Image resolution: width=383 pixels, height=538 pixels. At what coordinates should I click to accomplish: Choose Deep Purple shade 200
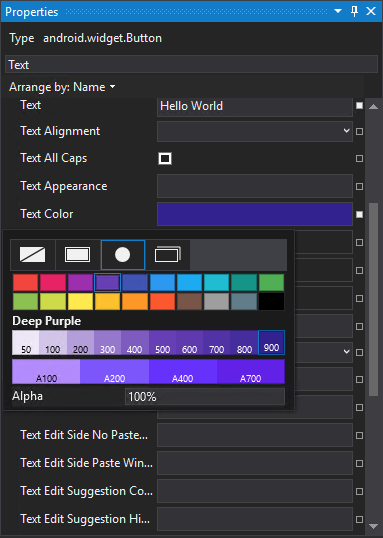click(x=80, y=342)
